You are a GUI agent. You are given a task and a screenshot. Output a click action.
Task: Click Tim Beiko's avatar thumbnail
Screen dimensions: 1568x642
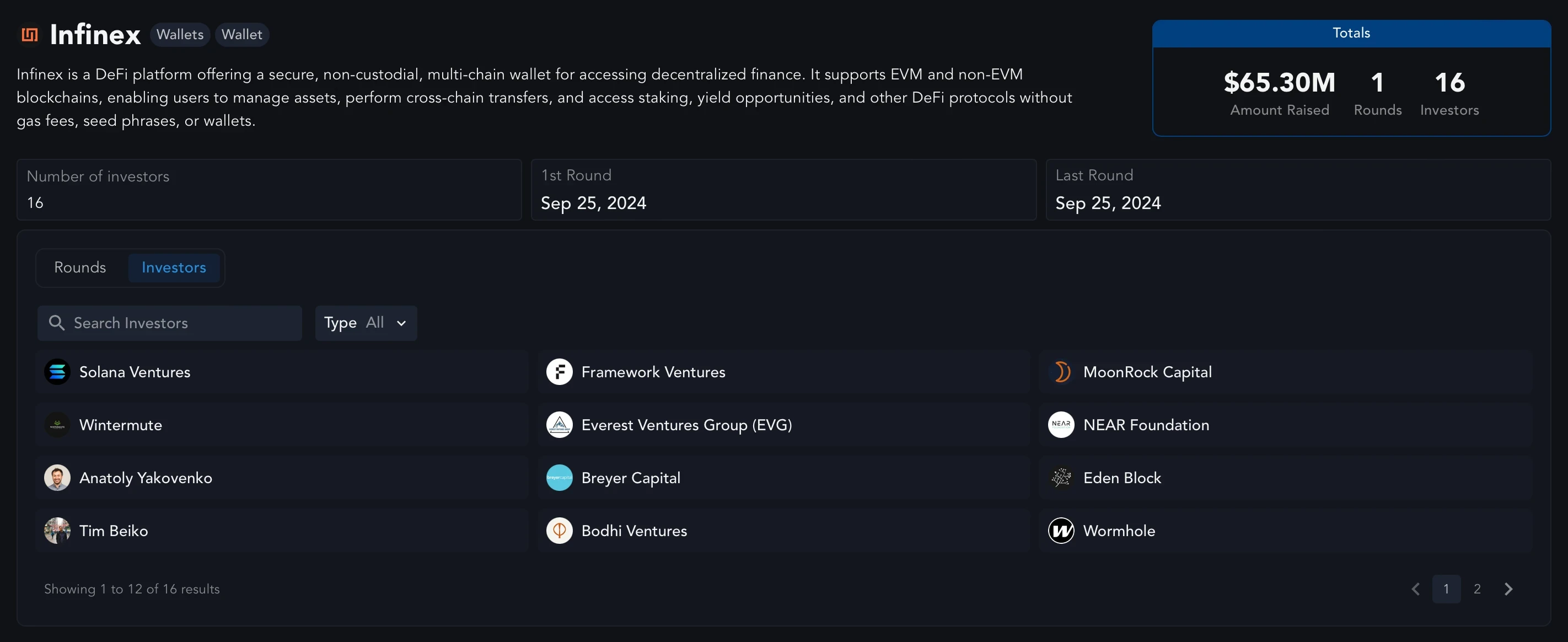pos(57,531)
